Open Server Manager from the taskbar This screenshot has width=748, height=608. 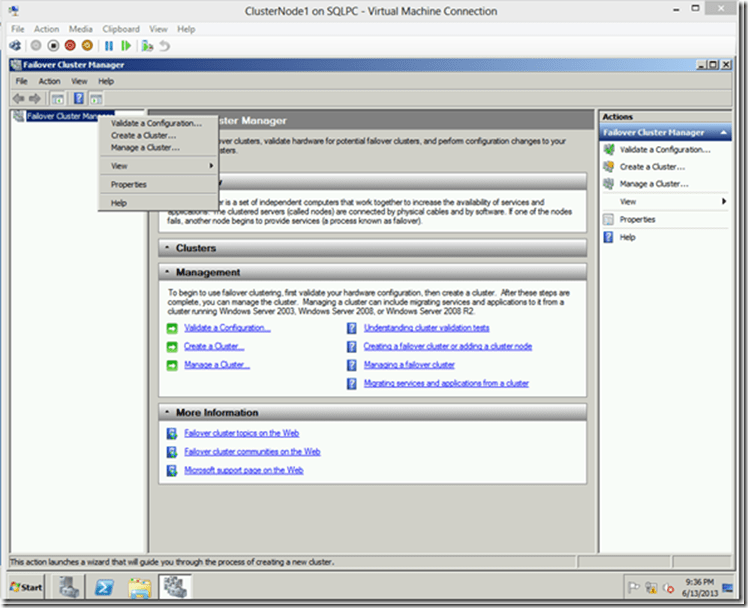point(70,586)
